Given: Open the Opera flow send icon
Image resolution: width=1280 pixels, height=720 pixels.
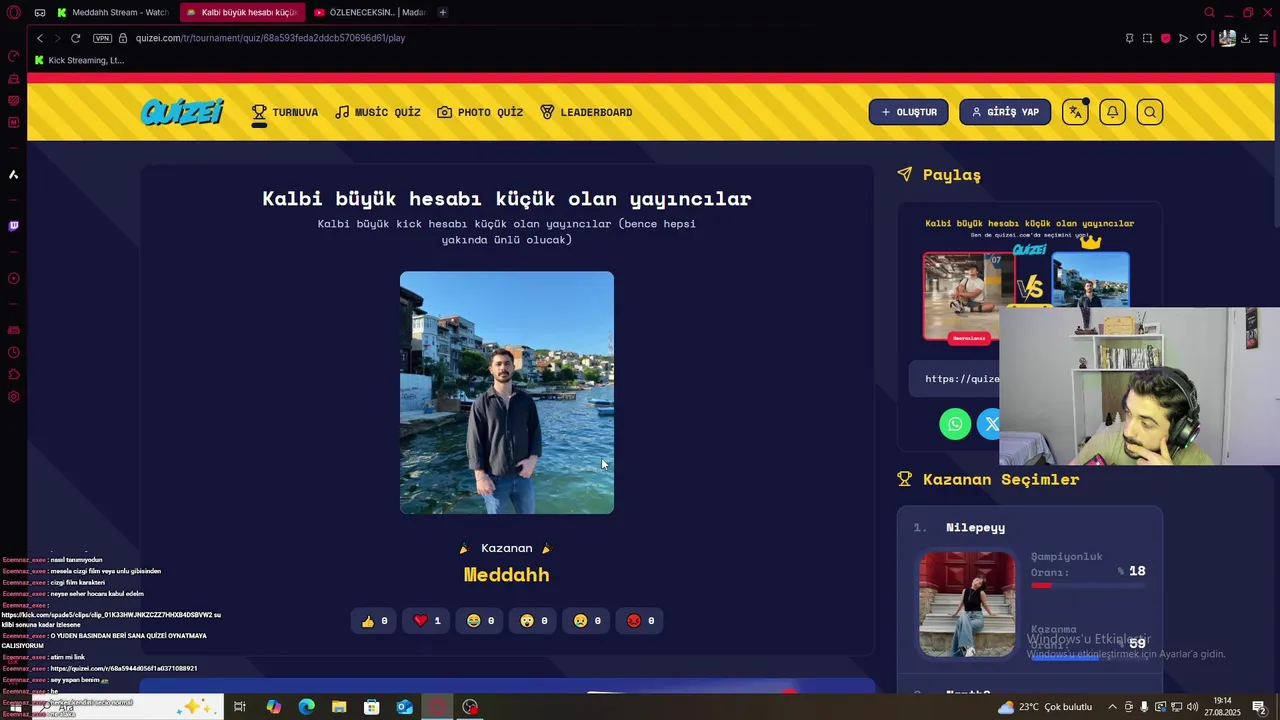Looking at the screenshot, I should (x=1183, y=38).
